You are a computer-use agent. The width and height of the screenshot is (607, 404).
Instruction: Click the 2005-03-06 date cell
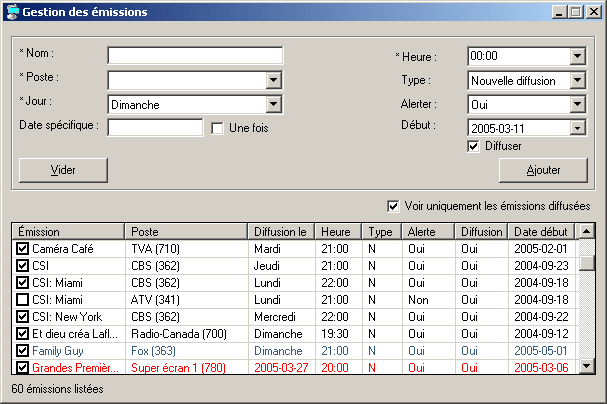pos(541,367)
